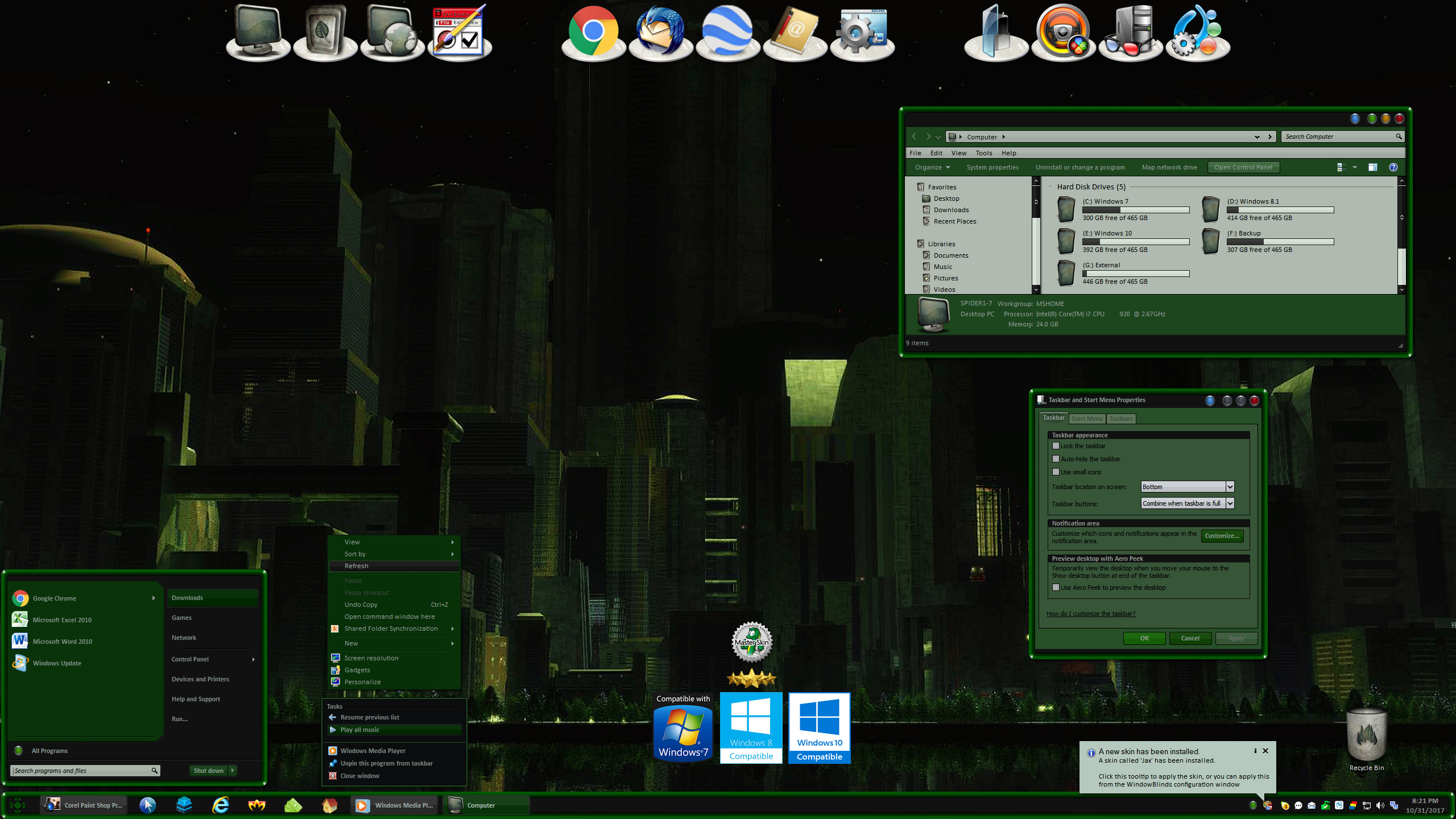Screen dimensions: 1456x819
Task: Open Internet Explorer in taskbar
Action: 221,805
